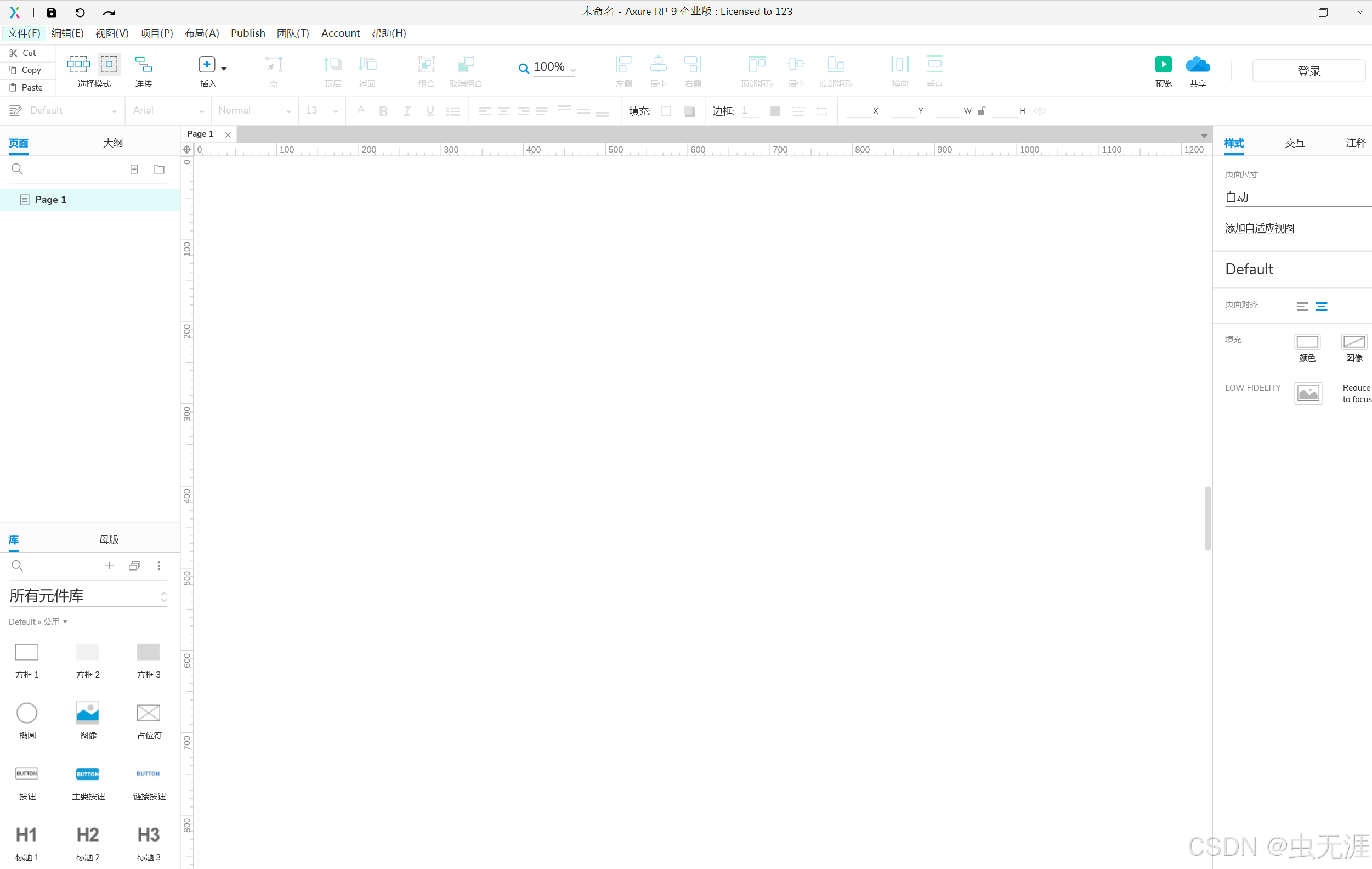This screenshot has width=1372, height=869.
Task: Click the add folder icon in Pages panel
Action: pos(159,169)
